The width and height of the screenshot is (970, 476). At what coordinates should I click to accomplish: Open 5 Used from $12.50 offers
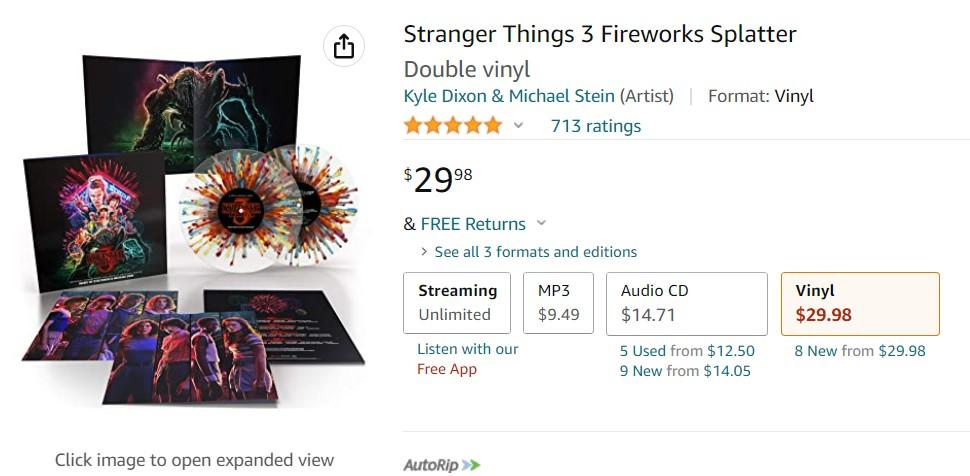[687, 351]
